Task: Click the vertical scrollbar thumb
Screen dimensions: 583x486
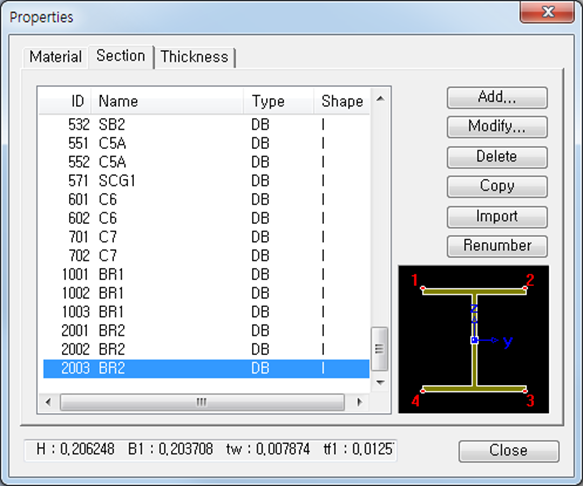Action: tap(380, 349)
